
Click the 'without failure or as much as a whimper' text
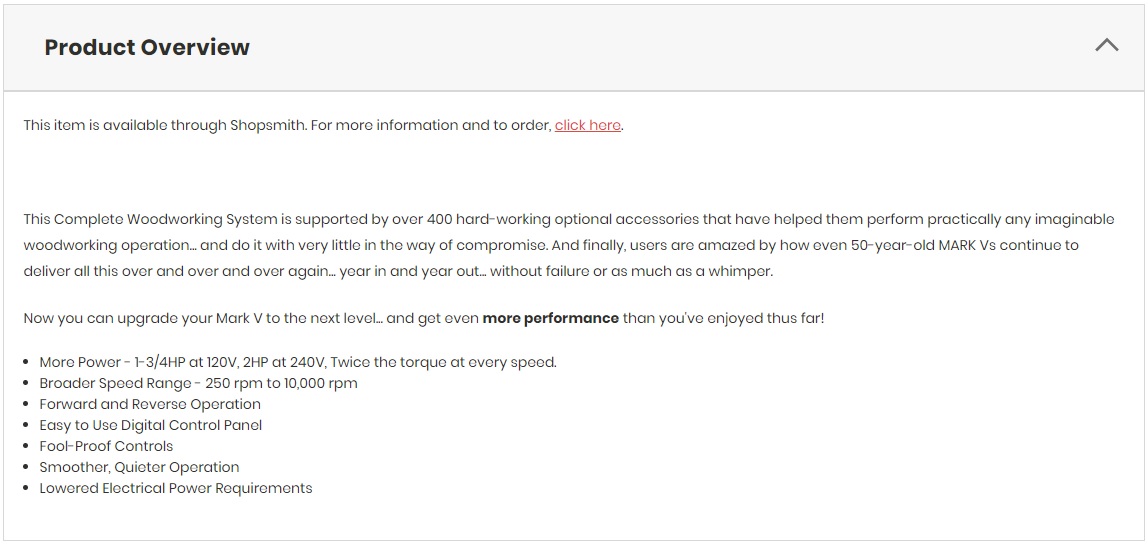pos(631,272)
